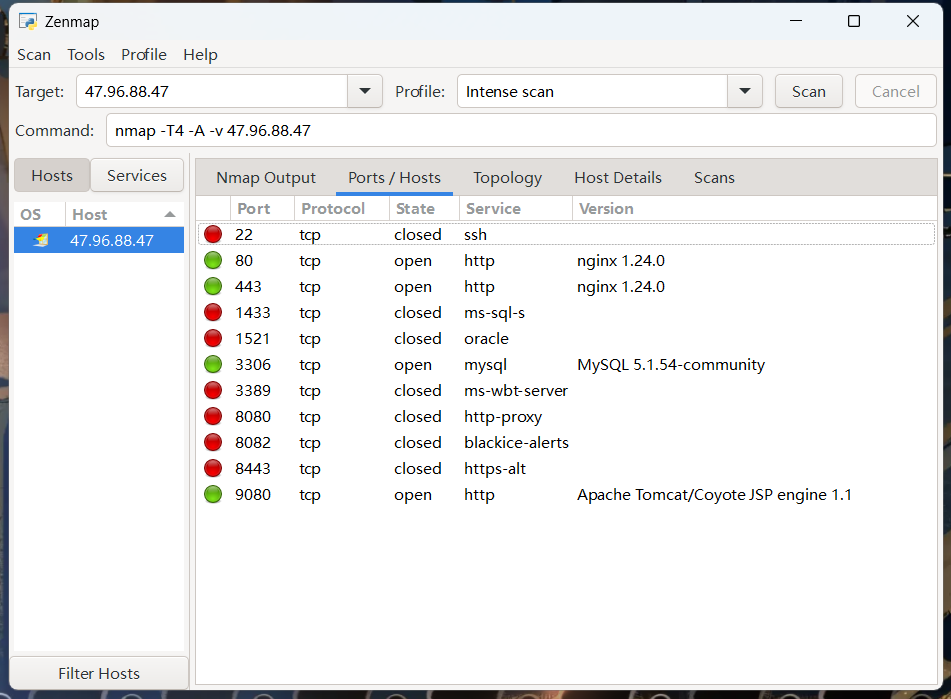
Task: Open the Scan menu
Action: click(34, 55)
